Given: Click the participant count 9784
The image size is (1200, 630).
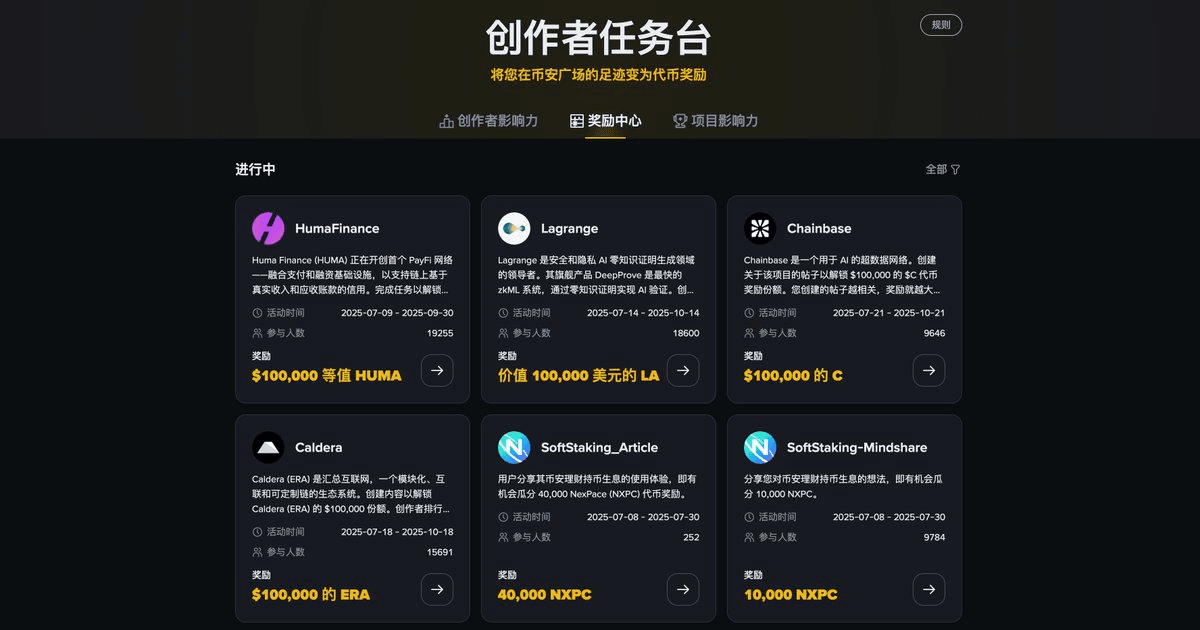Looking at the screenshot, I should [x=934, y=537].
